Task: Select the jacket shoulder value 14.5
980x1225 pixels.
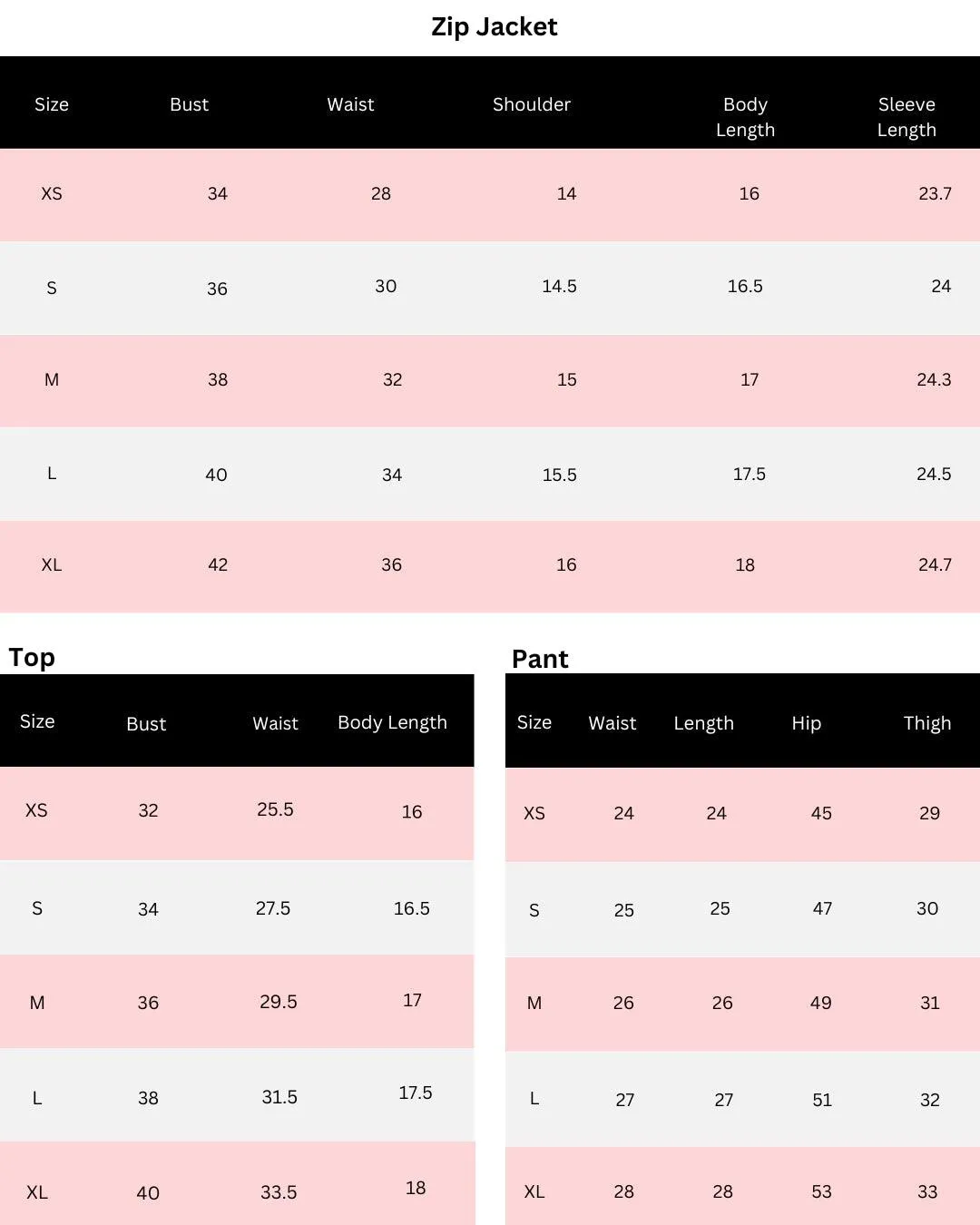Action: (559, 286)
